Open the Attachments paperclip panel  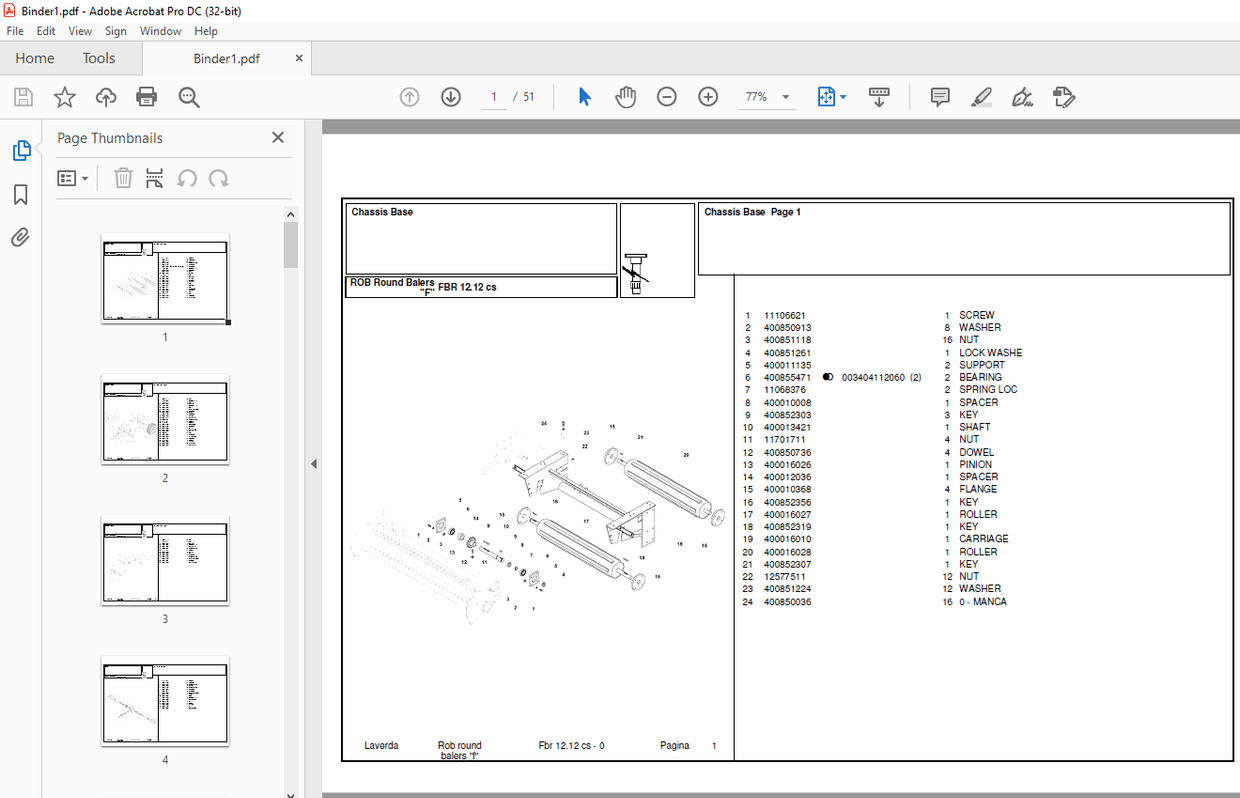[21, 238]
